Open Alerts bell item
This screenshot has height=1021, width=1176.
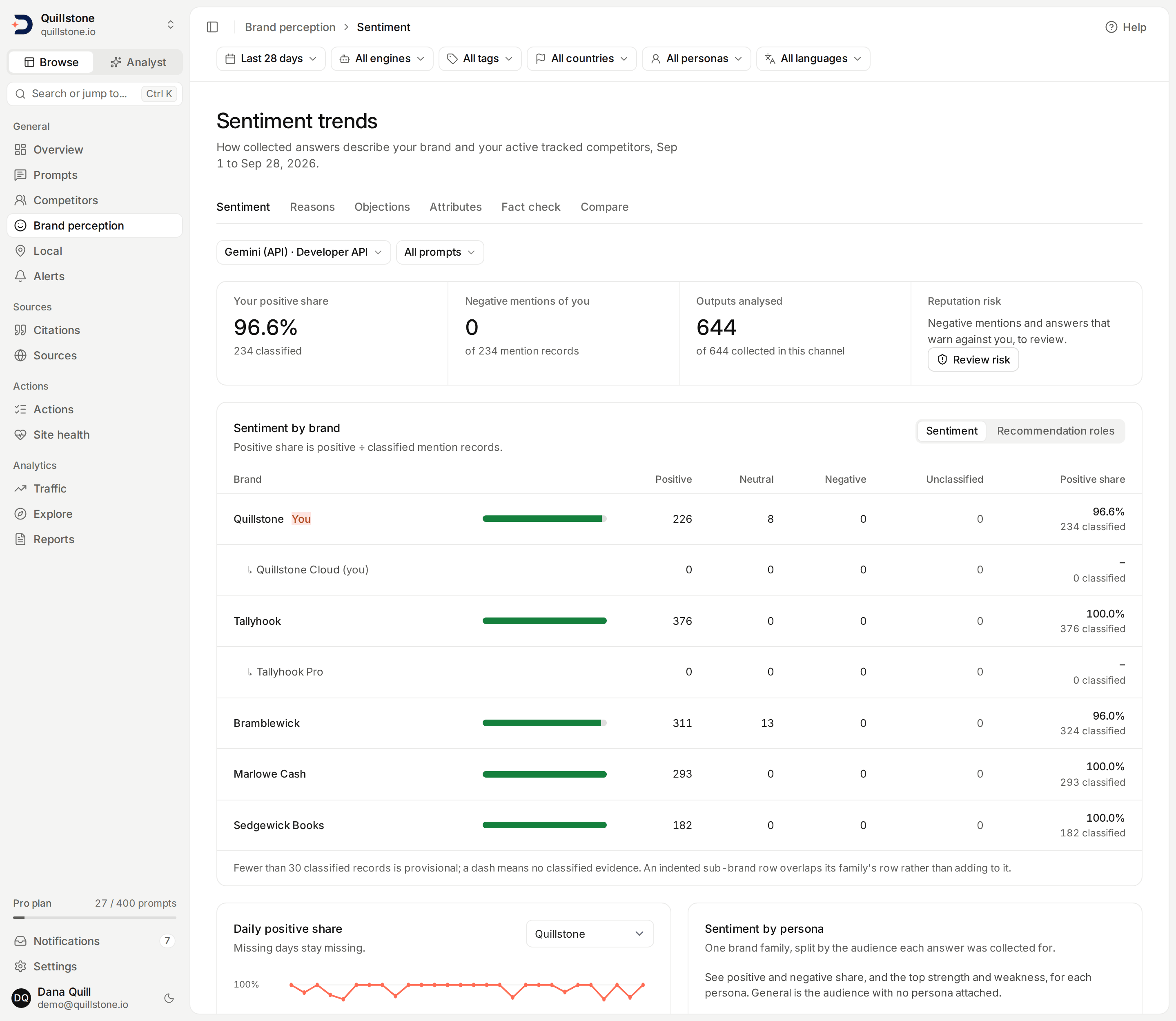pyautogui.click(x=95, y=276)
